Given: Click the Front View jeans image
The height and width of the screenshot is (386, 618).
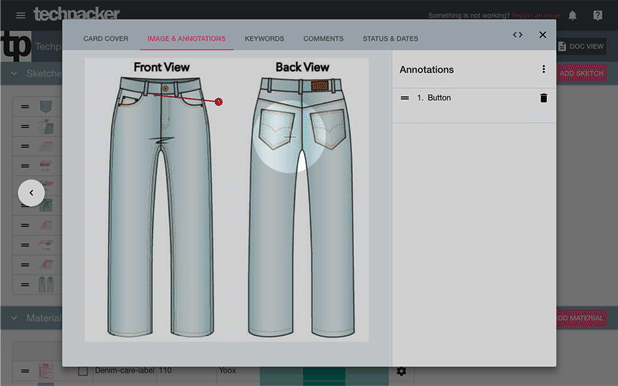Looking at the screenshot, I should pos(161,207).
